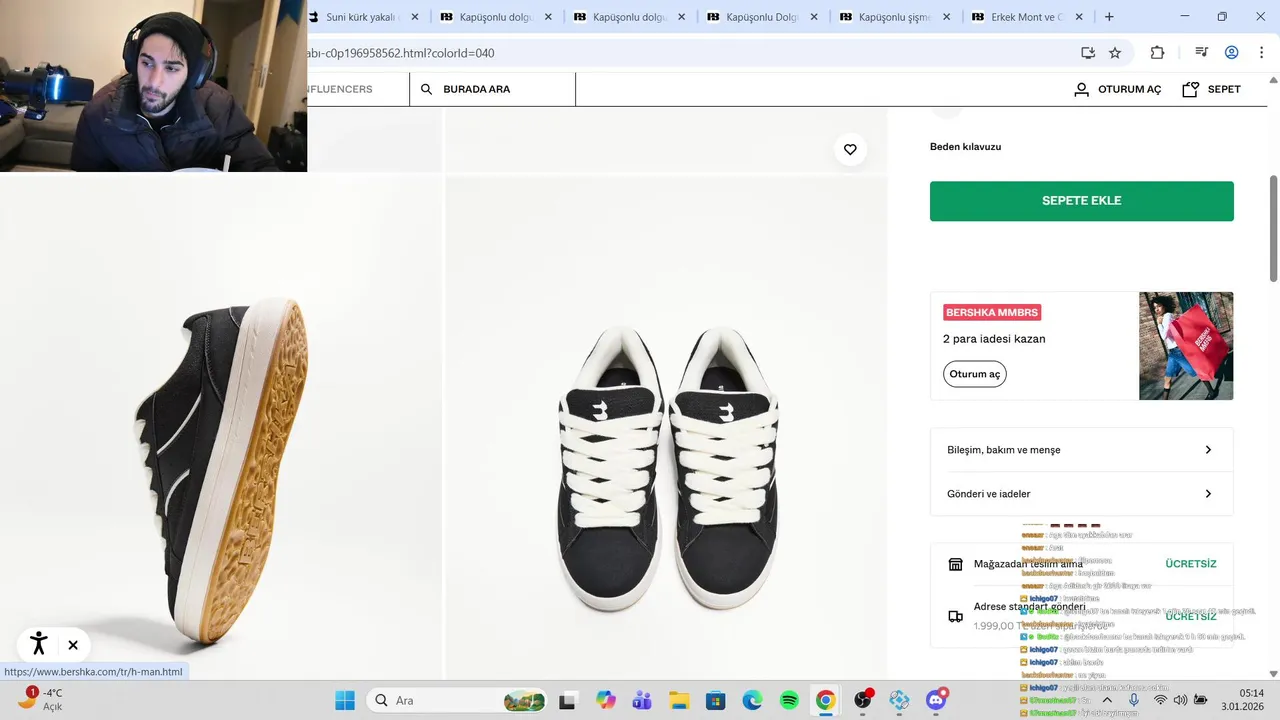Click the install app icon in address bar
Viewport: 1280px width, 720px height.
pos(1088,53)
